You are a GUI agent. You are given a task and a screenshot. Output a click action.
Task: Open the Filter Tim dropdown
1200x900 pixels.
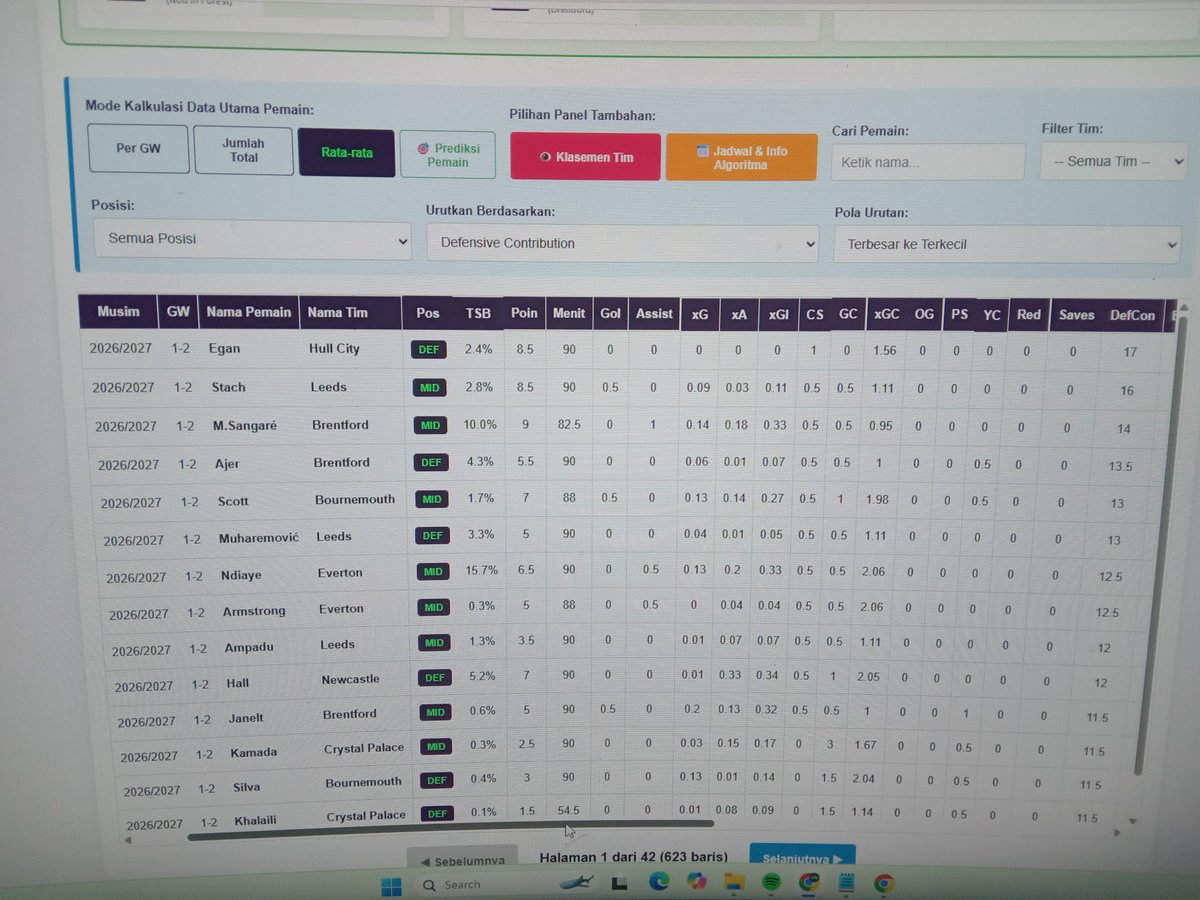[x=1114, y=161]
